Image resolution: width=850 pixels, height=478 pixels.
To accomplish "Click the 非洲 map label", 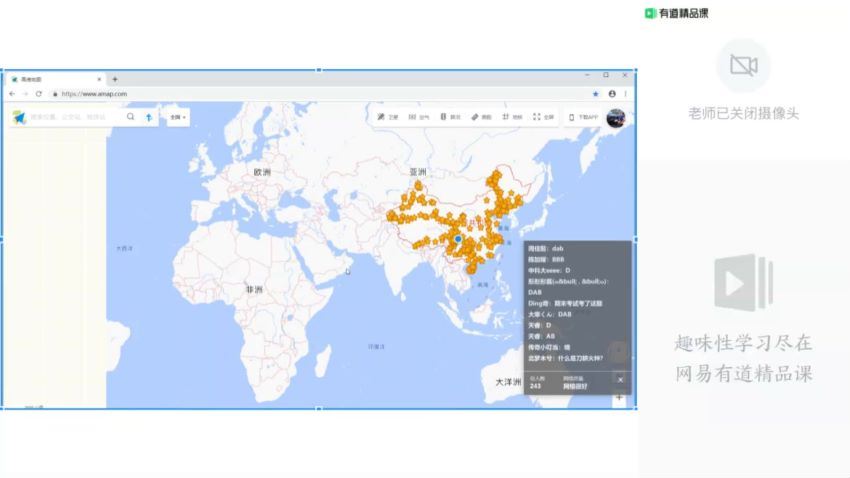I will point(254,289).
